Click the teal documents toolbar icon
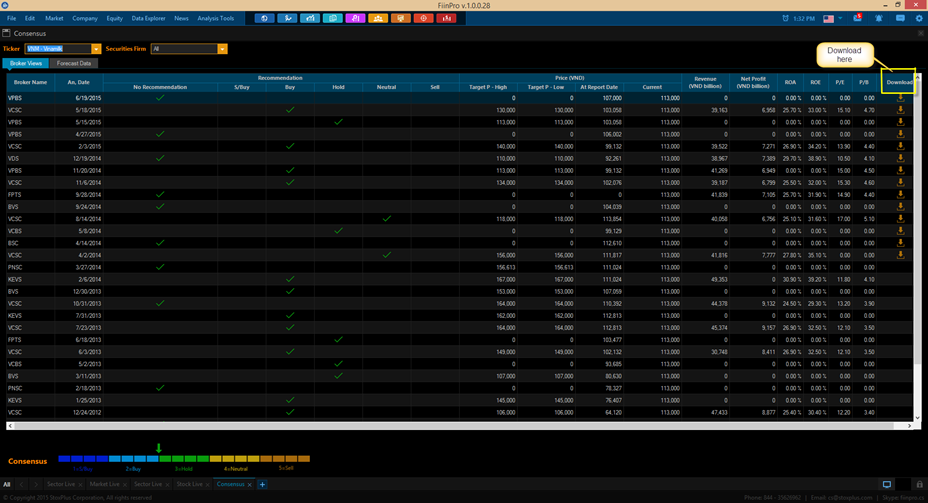The height and width of the screenshot is (503, 928). point(333,18)
